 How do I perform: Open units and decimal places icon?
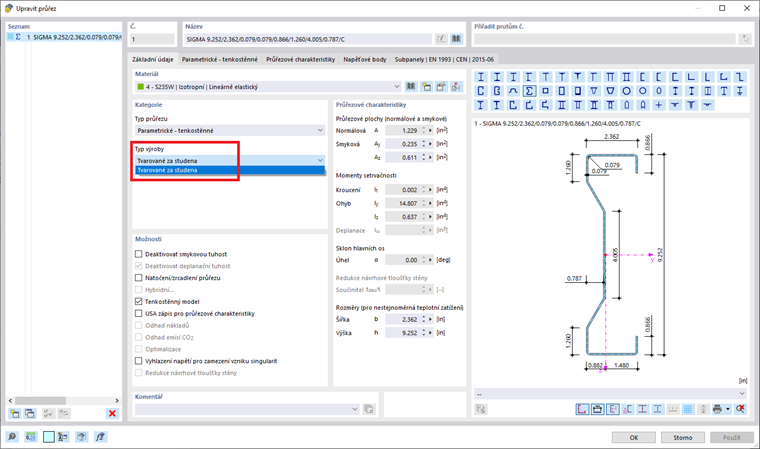pyautogui.click(x=31, y=437)
